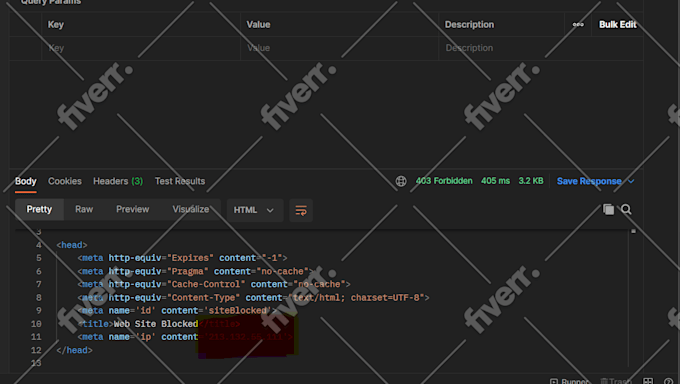Click the Description column header
This screenshot has height=384, width=680.
click(x=469, y=25)
